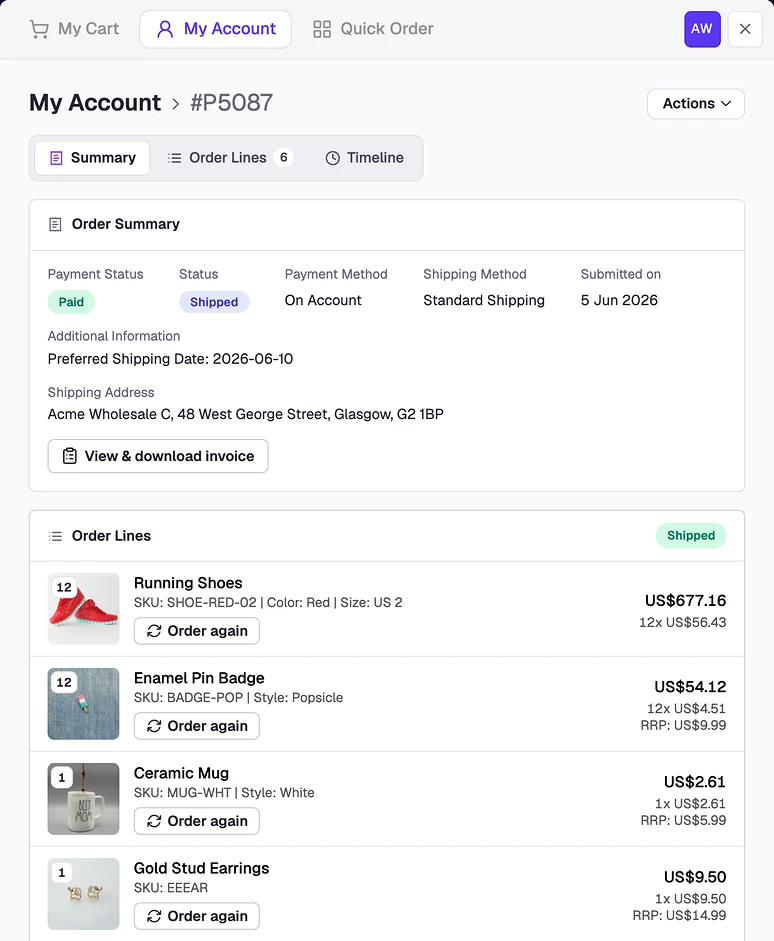Close the account panel with X
The height and width of the screenshot is (941, 774).
(x=745, y=29)
